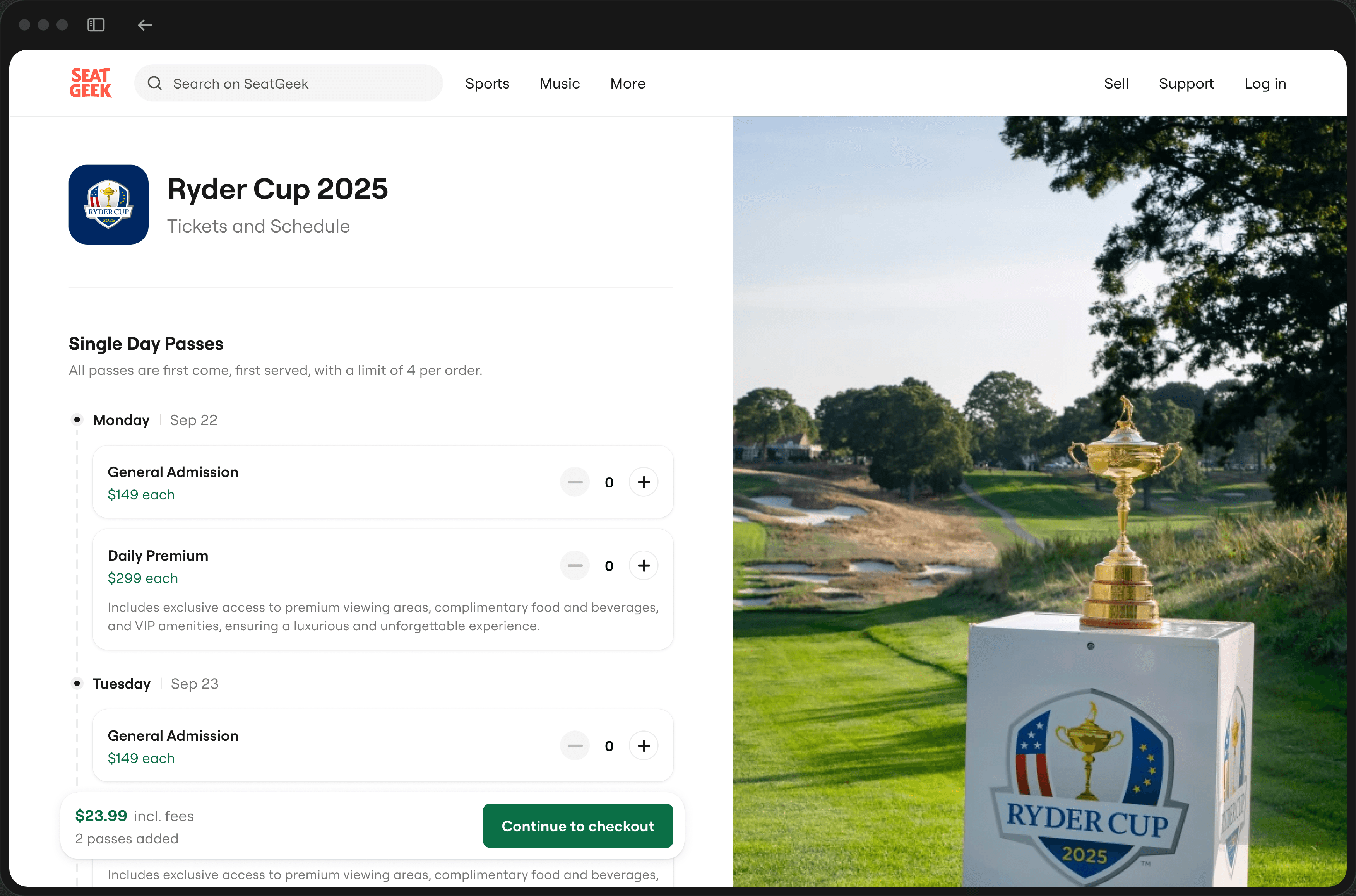Image resolution: width=1356 pixels, height=896 pixels.
Task: Add a Tuesday General Admission pass
Action: pyautogui.click(x=644, y=745)
